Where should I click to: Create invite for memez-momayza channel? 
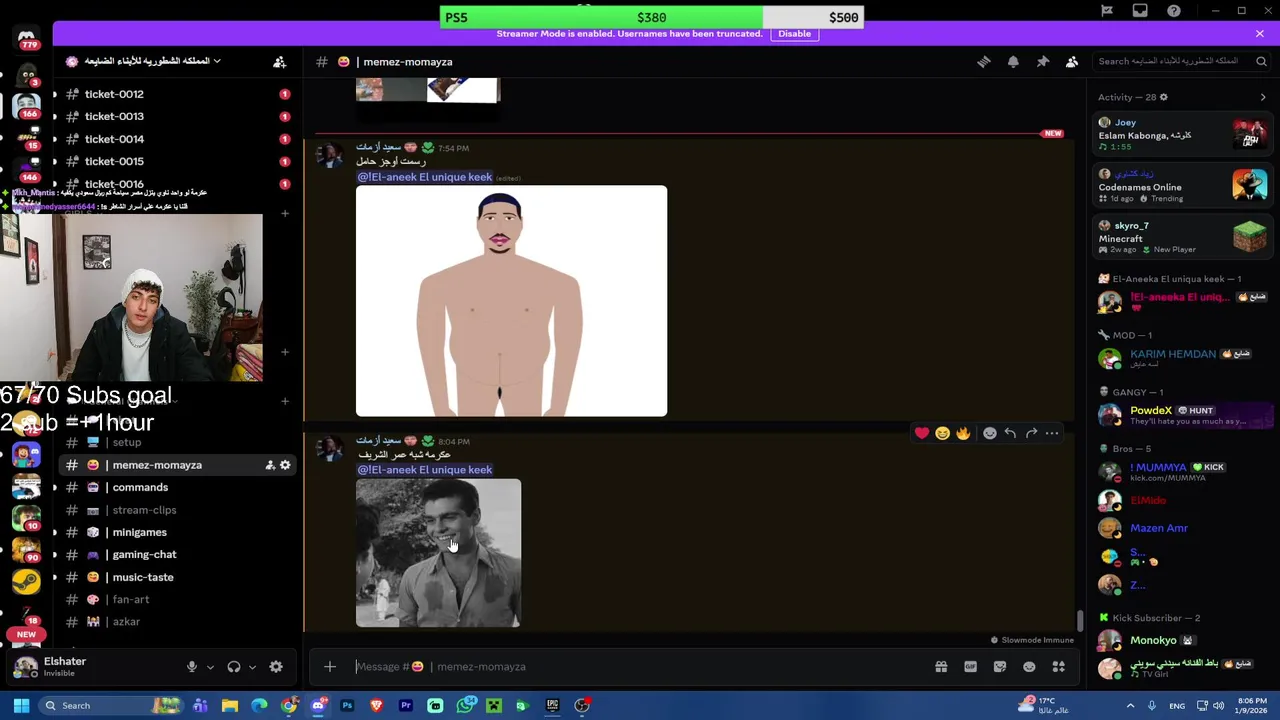click(x=270, y=465)
